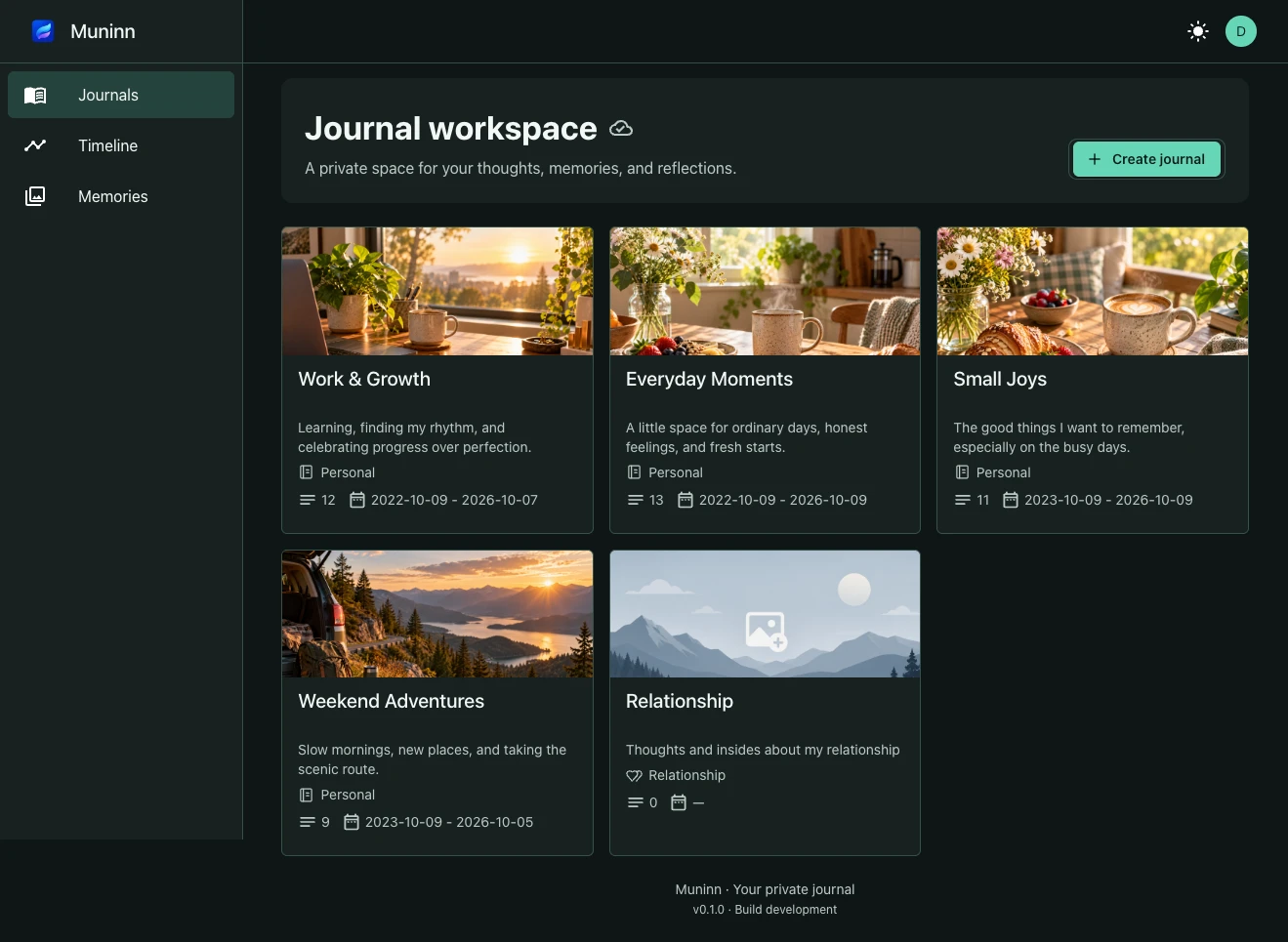Image resolution: width=1288 pixels, height=942 pixels.
Task: Click the "v0.1.0 · Build development" footer text
Action: (765, 910)
